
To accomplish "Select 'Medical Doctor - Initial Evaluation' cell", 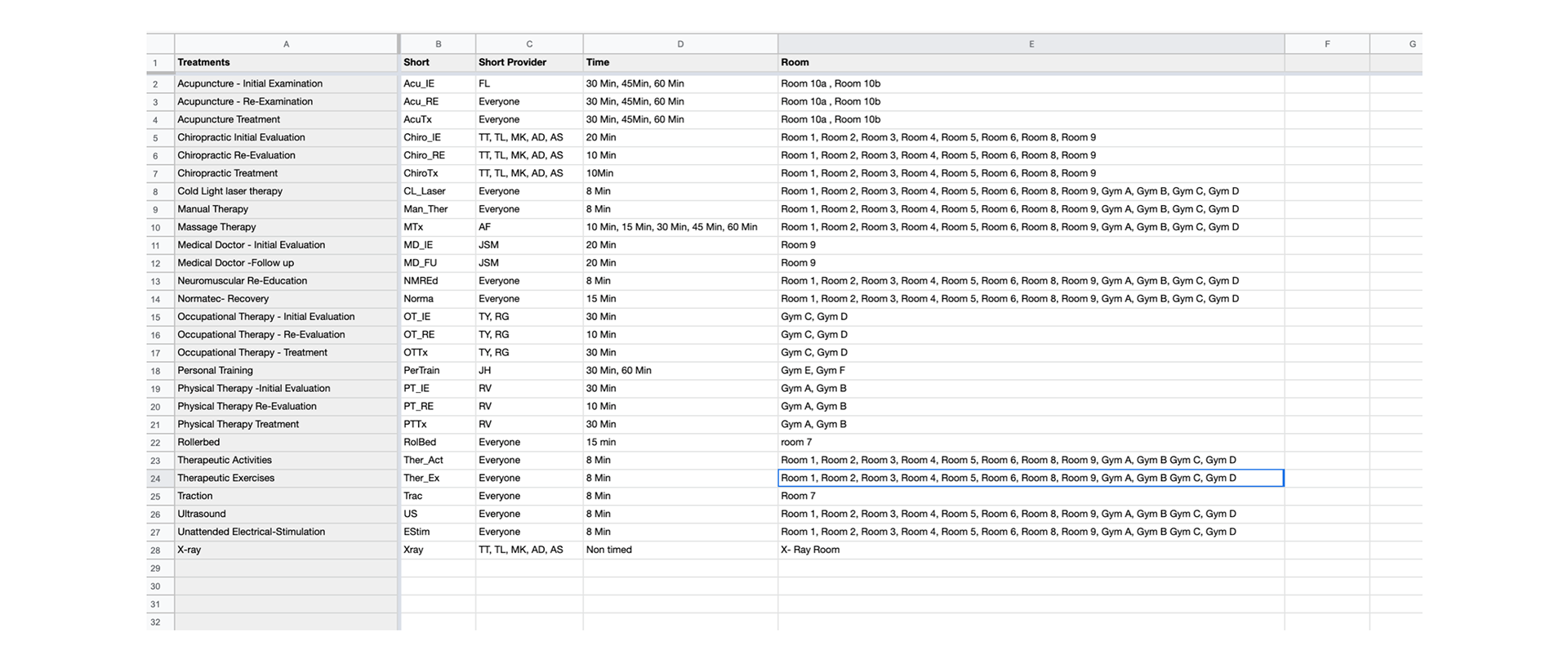I will pos(286,245).
